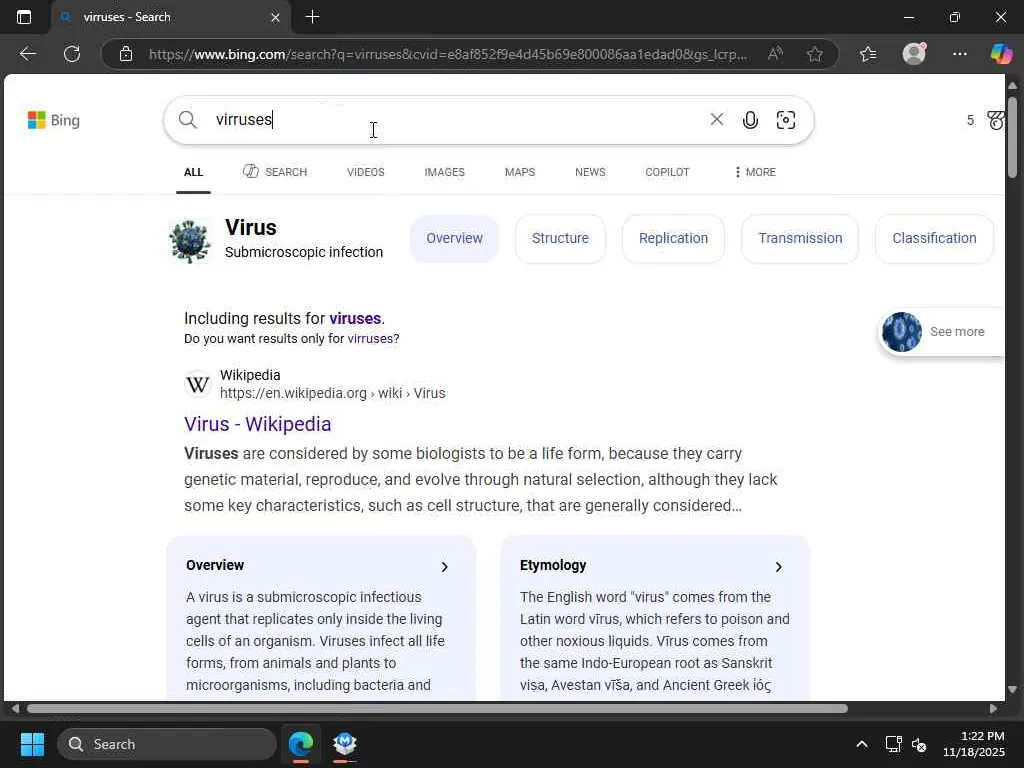Expand the Overview card chevron
The width and height of the screenshot is (1024, 768).
(x=445, y=567)
